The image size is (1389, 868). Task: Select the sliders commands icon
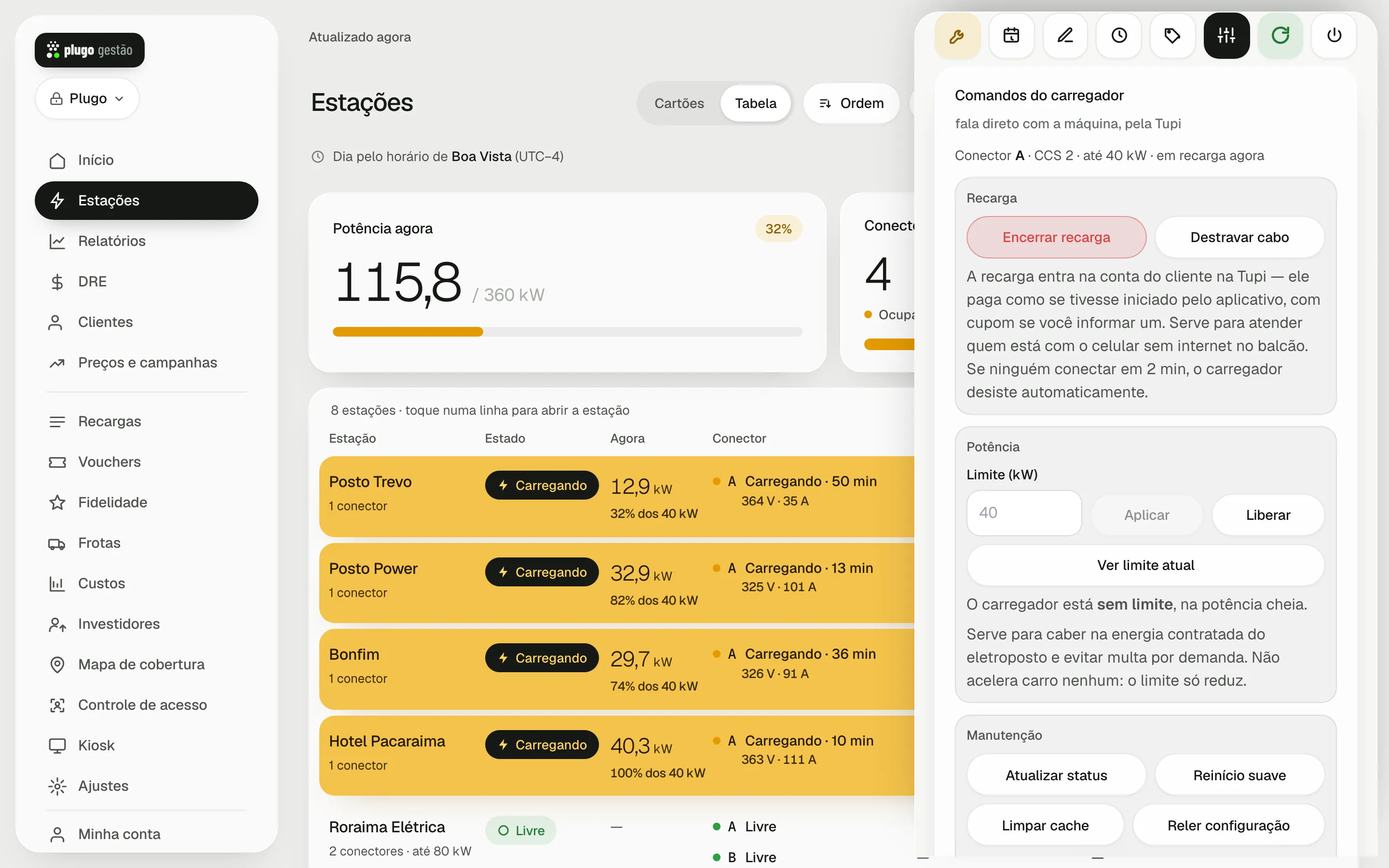click(1226, 36)
